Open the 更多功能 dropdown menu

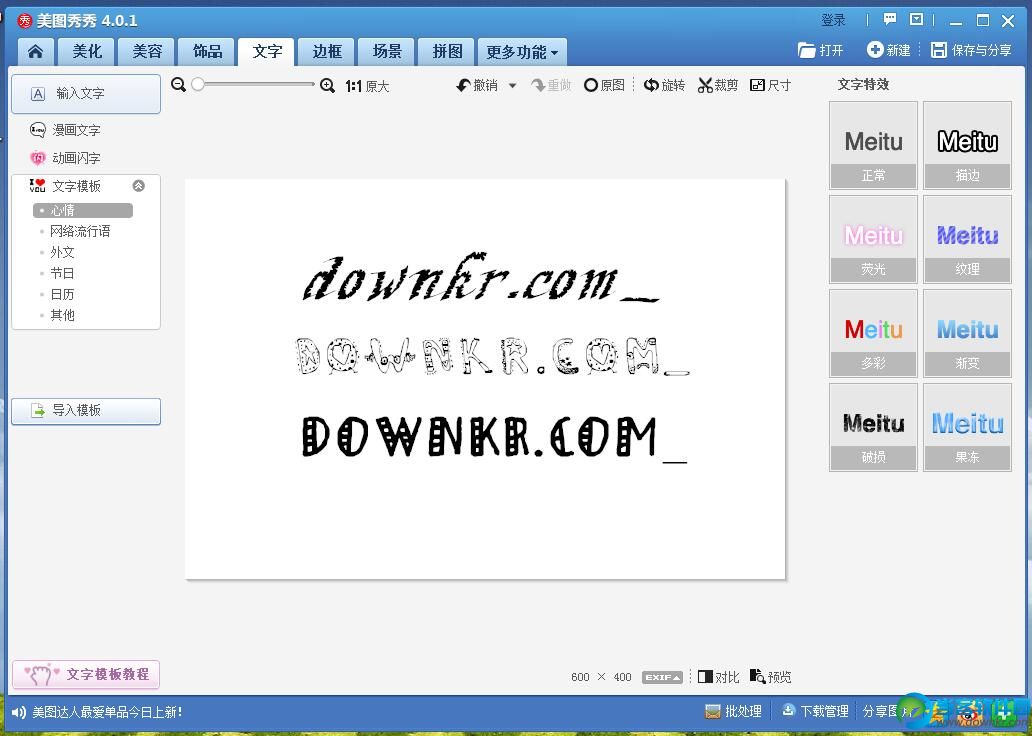tap(522, 52)
